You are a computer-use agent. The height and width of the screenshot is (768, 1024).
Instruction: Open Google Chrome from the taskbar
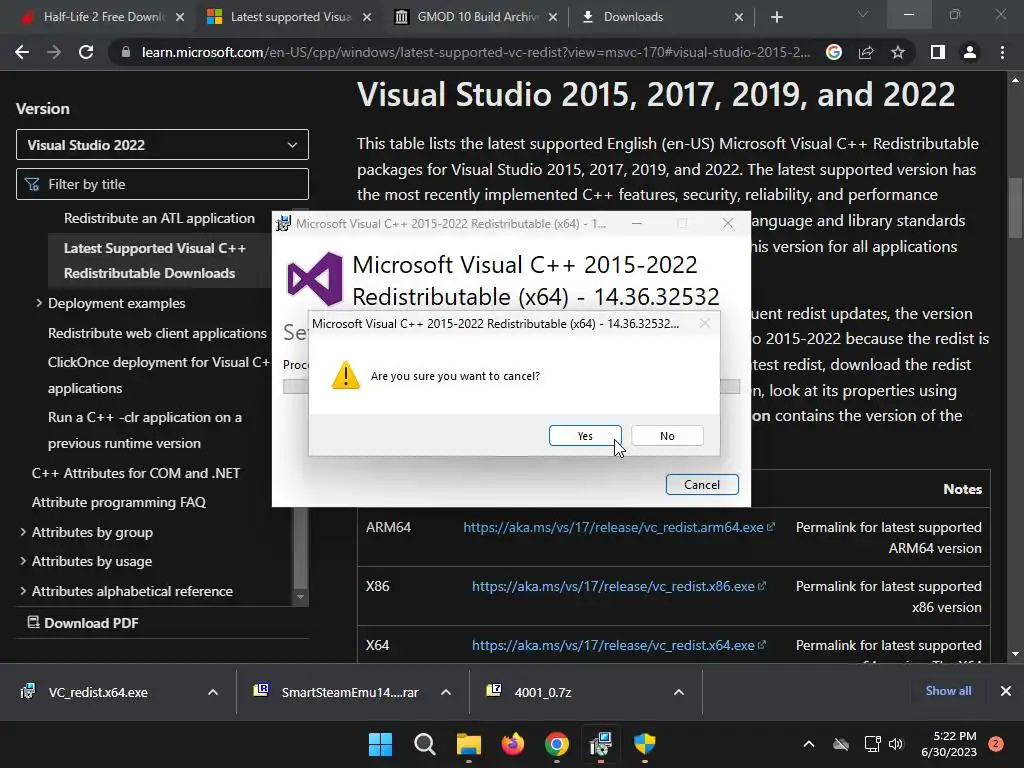556,744
